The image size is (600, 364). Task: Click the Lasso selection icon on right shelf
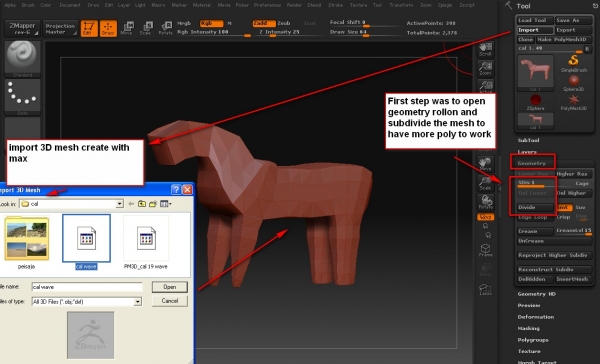[485, 289]
